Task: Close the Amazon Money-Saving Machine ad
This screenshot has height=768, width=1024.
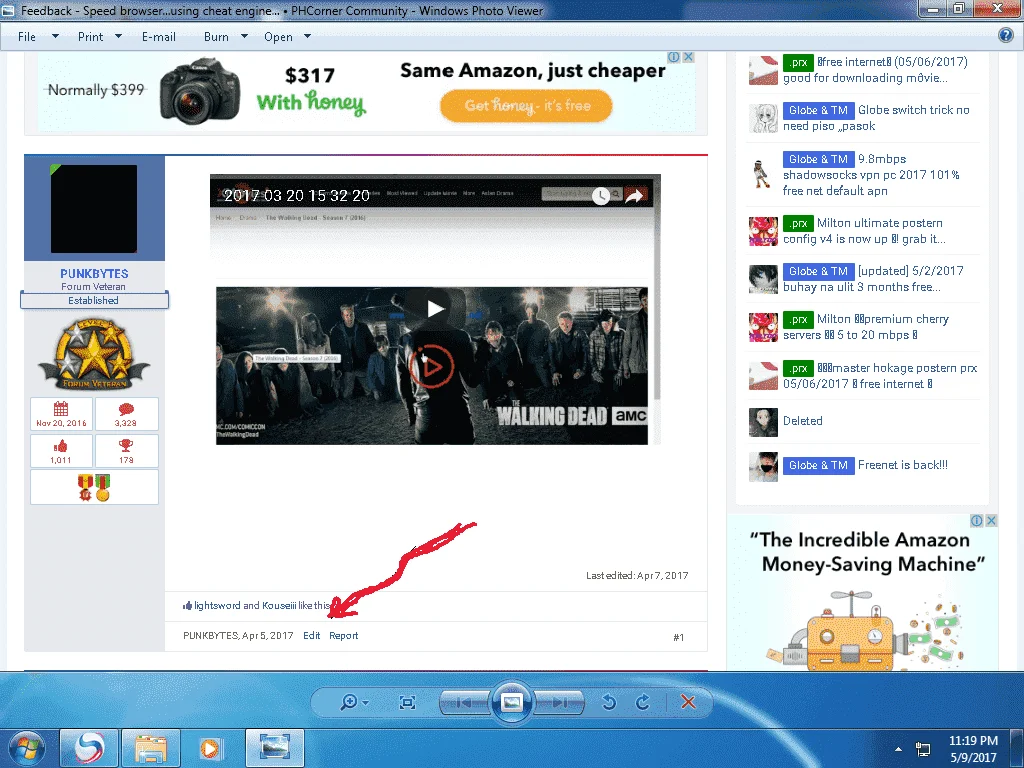Action: [x=991, y=520]
